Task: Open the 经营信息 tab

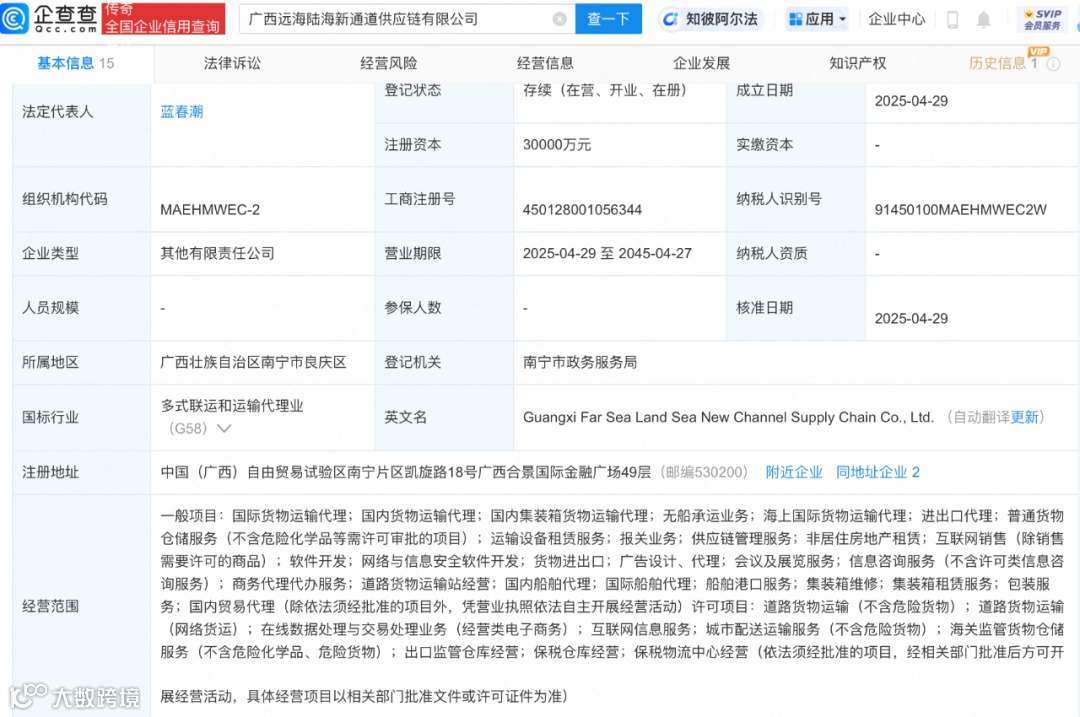Action: pos(545,63)
